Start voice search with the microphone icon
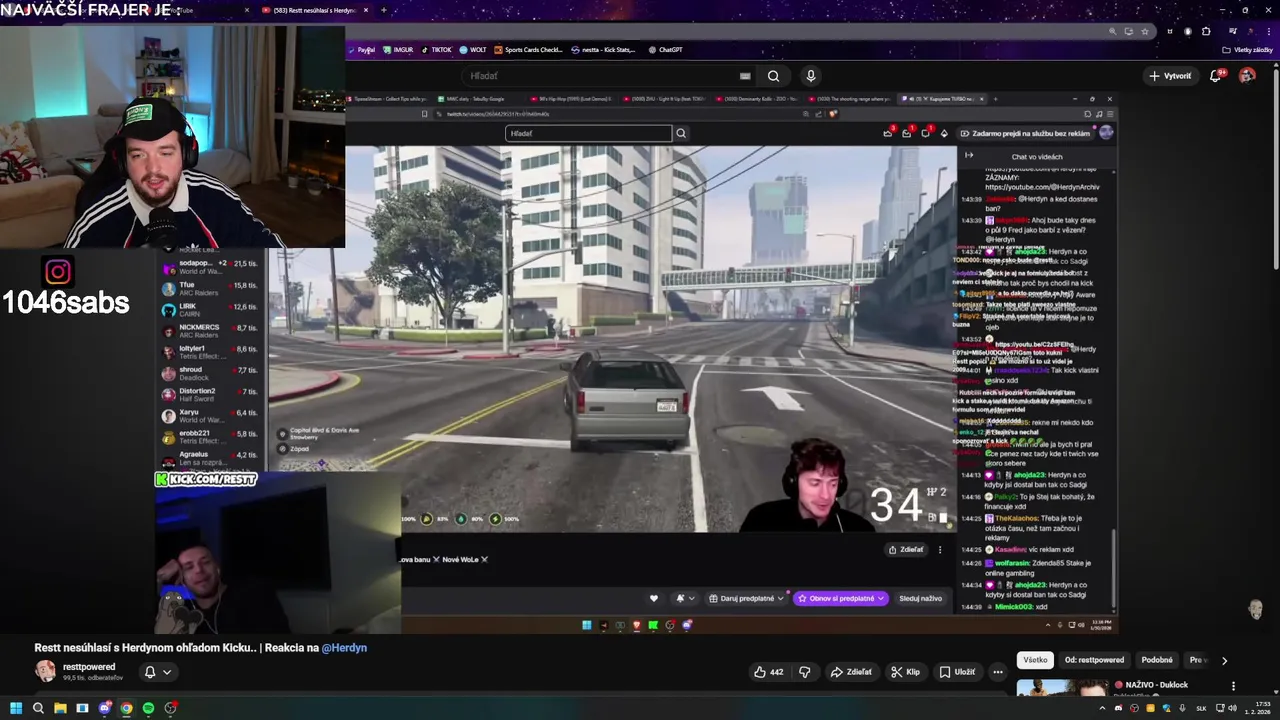1280x720 pixels. point(811,76)
